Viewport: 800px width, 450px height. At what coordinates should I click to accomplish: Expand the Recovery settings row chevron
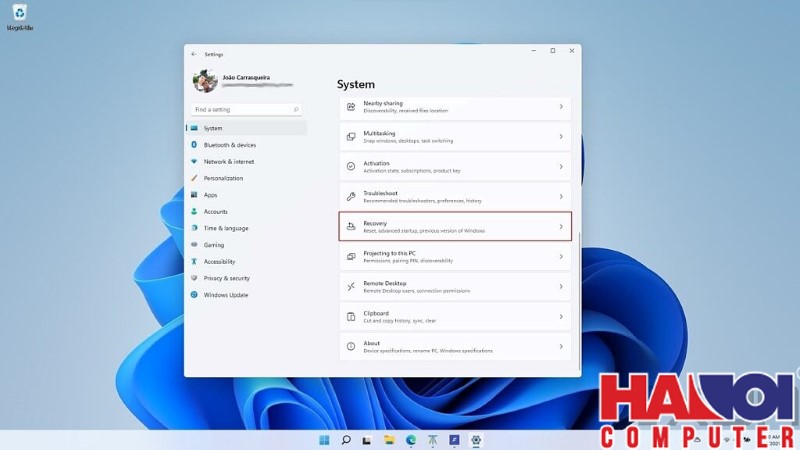click(560, 227)
